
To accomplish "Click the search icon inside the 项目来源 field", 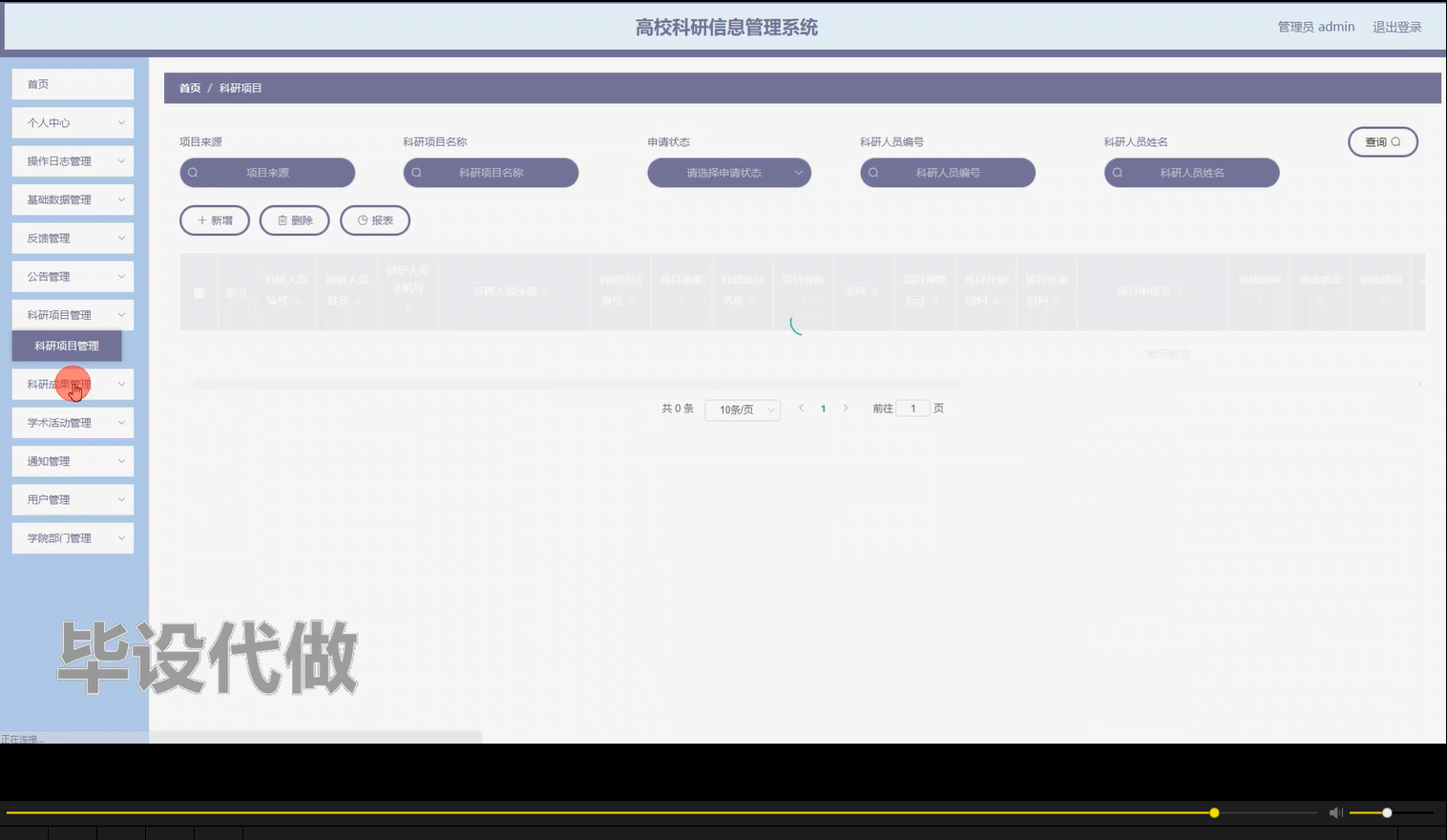I will pos(194,172).
